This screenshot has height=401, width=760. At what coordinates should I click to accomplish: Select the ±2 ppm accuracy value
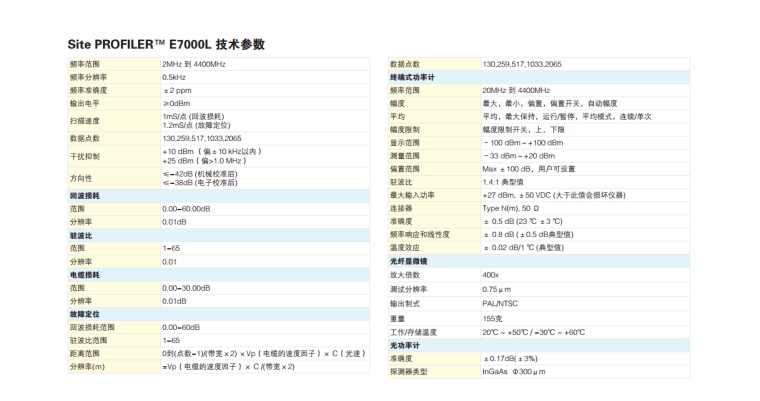tap(177, 90)
